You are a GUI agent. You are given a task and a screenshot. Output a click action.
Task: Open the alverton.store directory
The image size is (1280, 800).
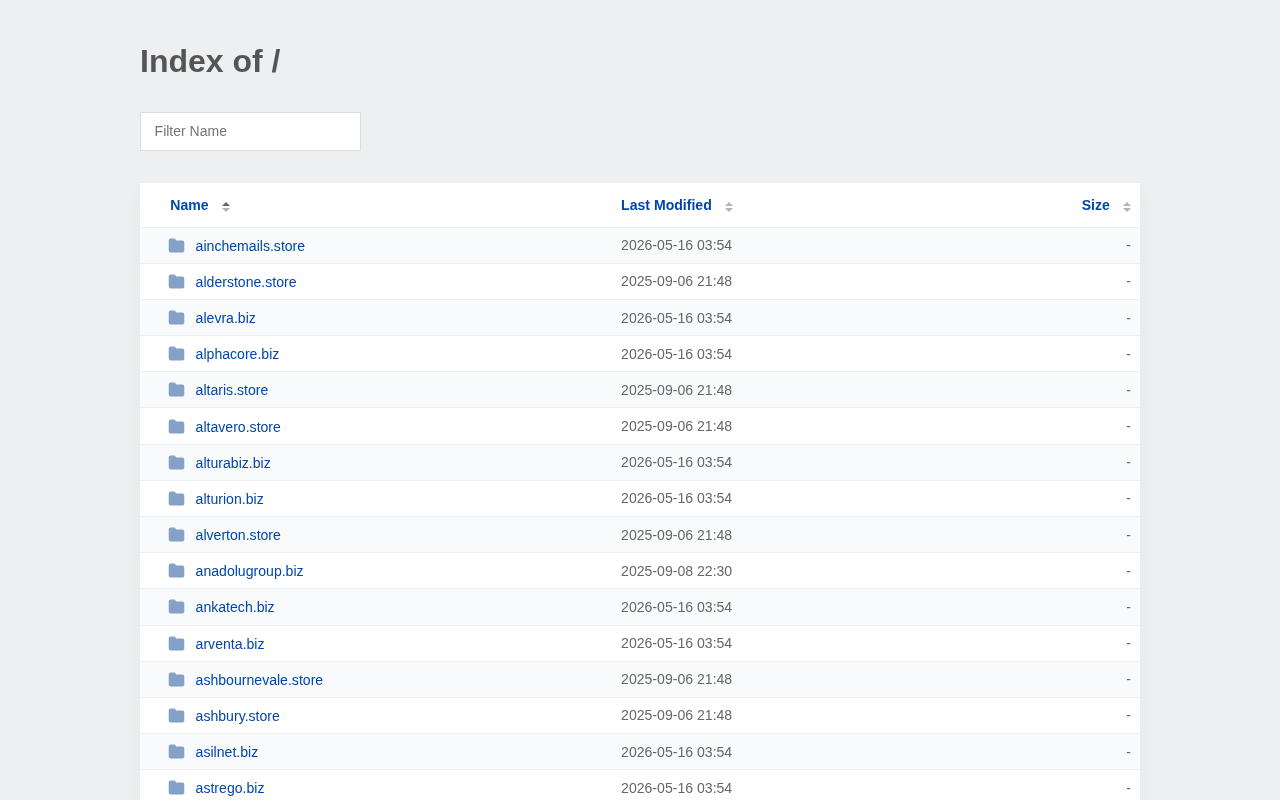[238, 535]
